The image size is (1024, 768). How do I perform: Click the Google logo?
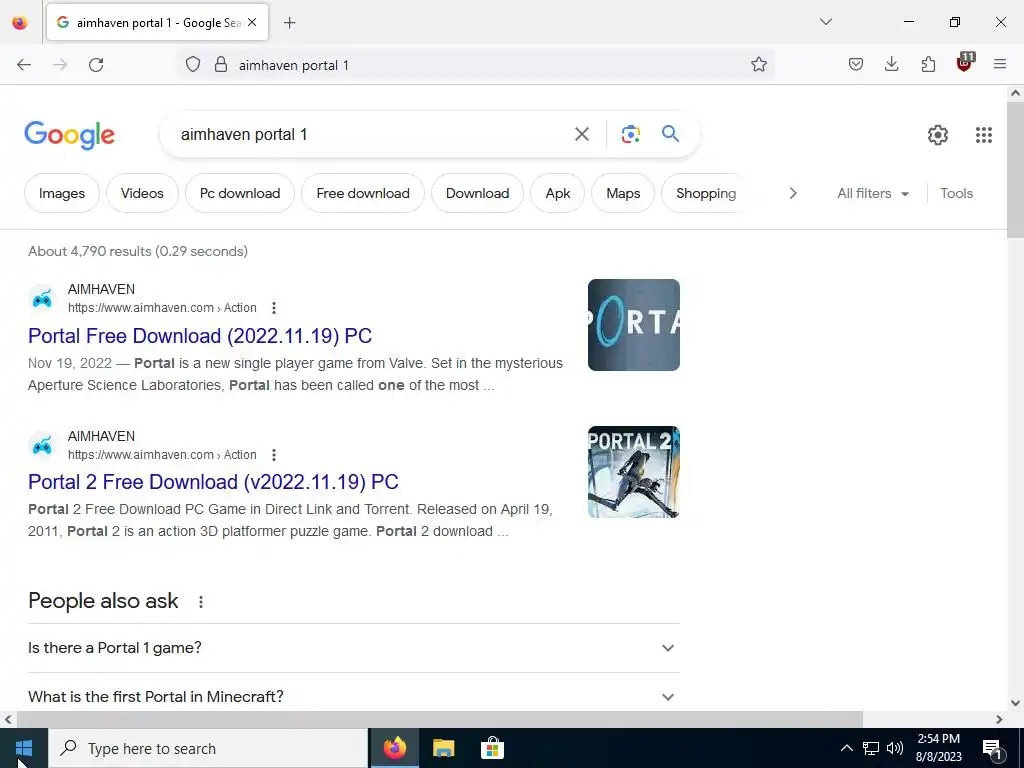click(x=69, y=135)
